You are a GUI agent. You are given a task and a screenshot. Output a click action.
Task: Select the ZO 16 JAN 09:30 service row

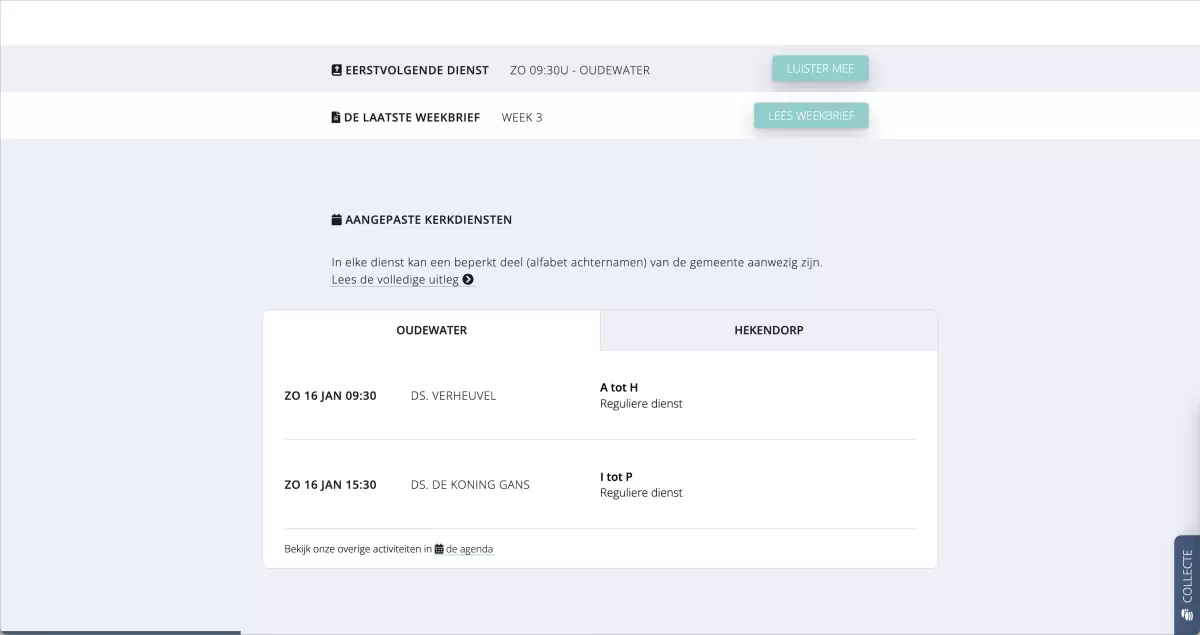pos(600,395)
